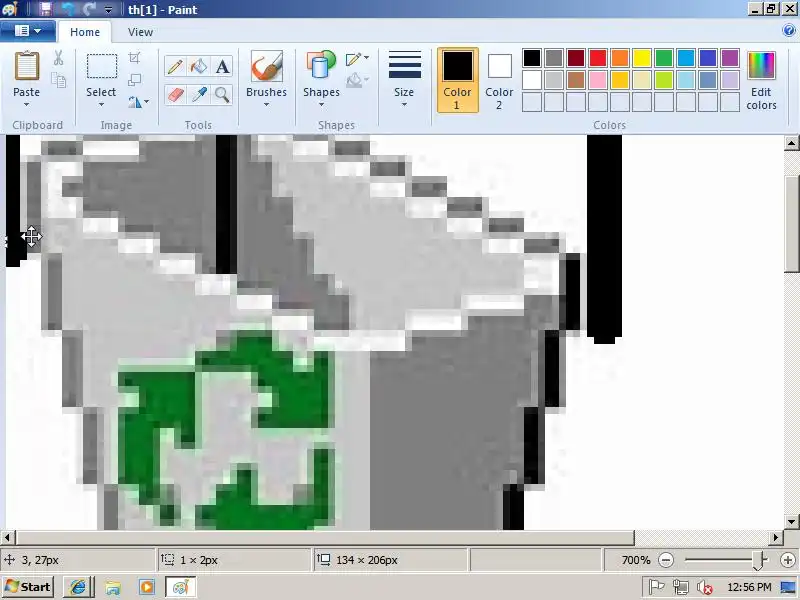The height and width of the screenshot is (600, 800).
Task: Expand the Brushes dropdown arrow
Action: (x=266, y=105)
